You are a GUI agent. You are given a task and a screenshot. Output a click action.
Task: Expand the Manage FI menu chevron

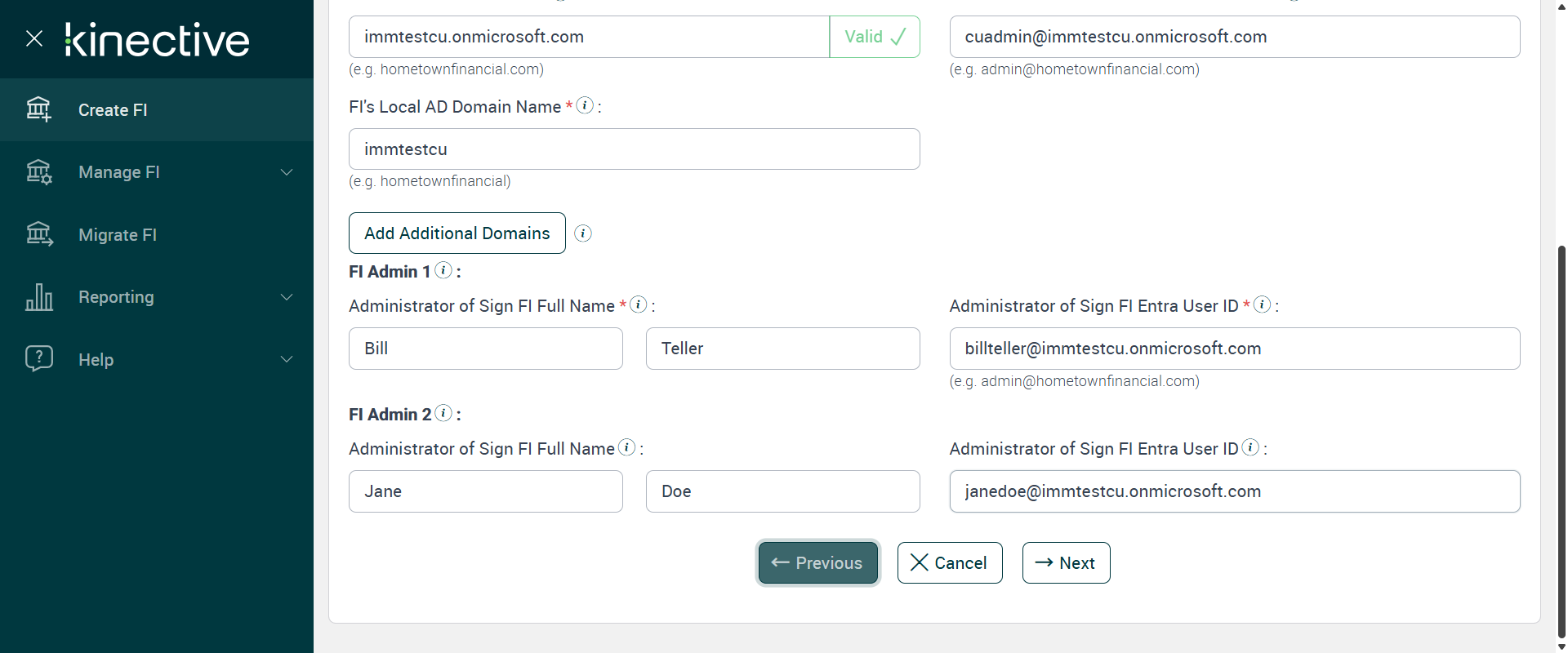click(x=287, y=172)
